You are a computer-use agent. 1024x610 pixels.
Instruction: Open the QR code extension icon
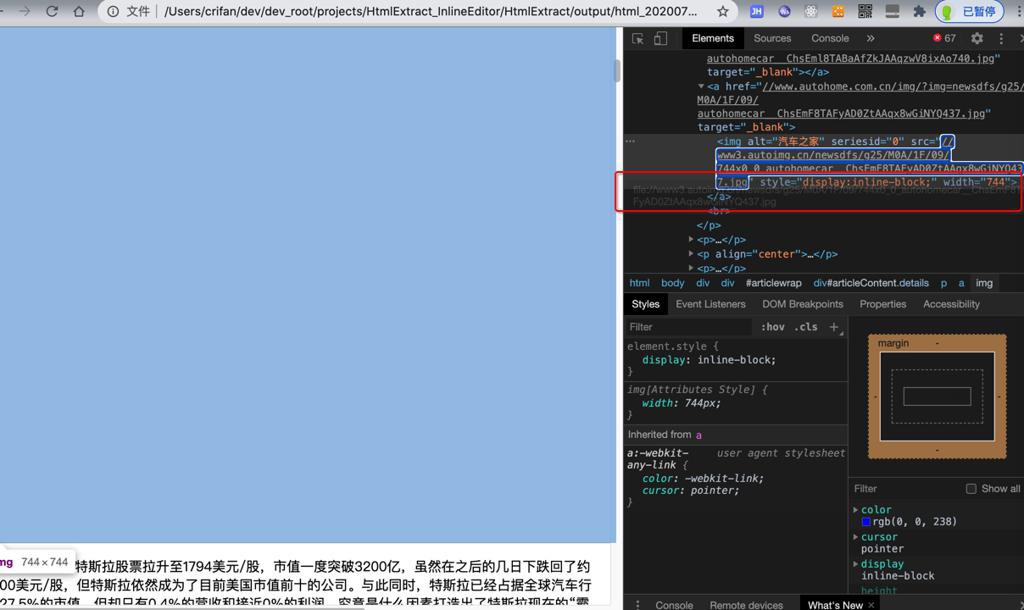click(x=865, y=11)
